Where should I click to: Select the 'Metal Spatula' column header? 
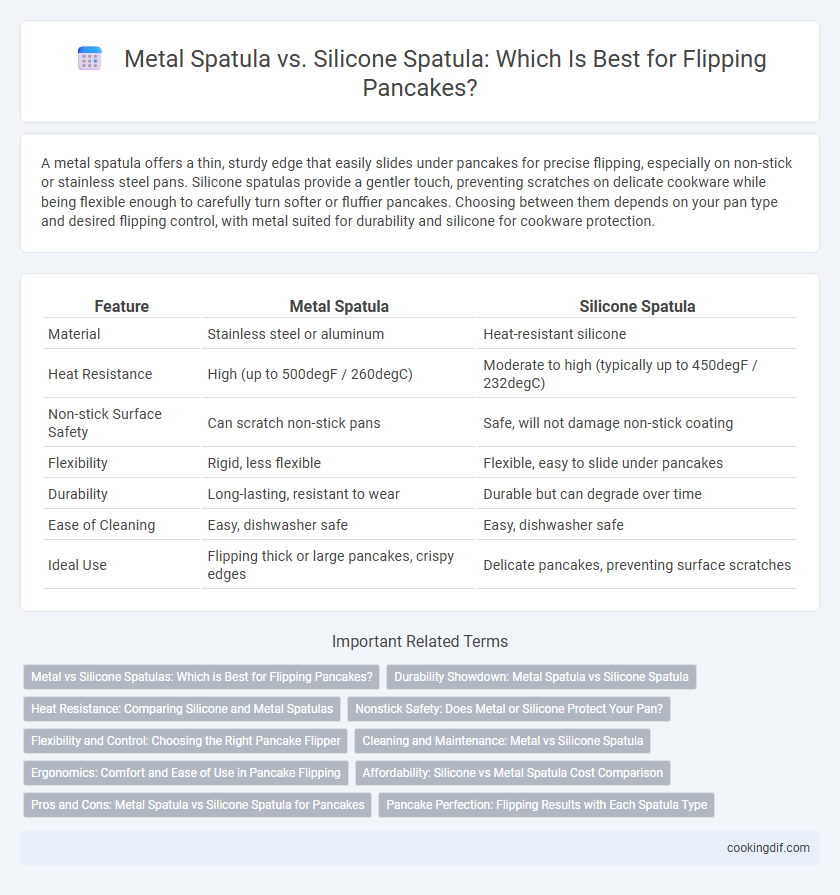pos(339,307)
